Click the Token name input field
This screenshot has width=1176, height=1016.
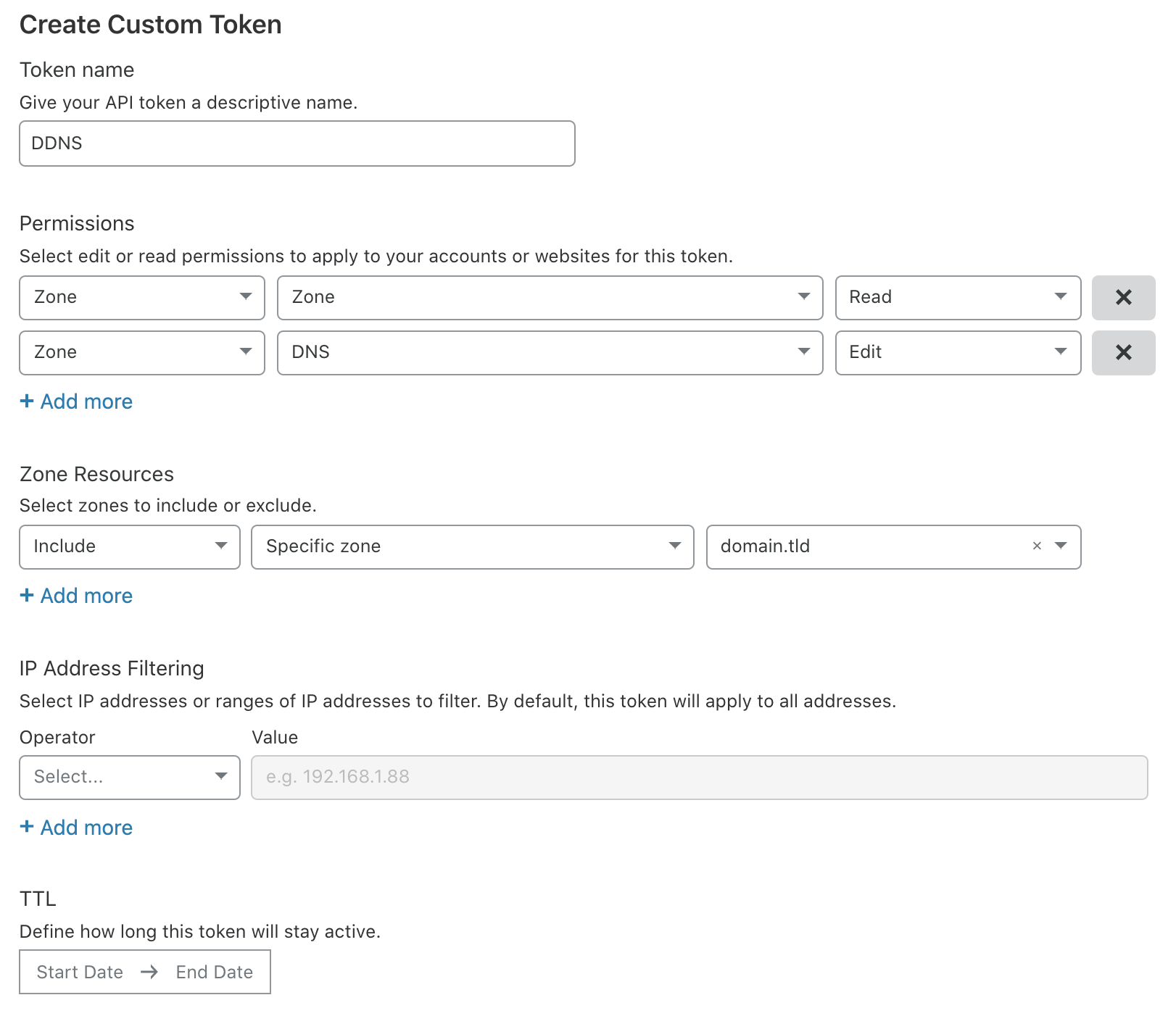tap(297, 143)
